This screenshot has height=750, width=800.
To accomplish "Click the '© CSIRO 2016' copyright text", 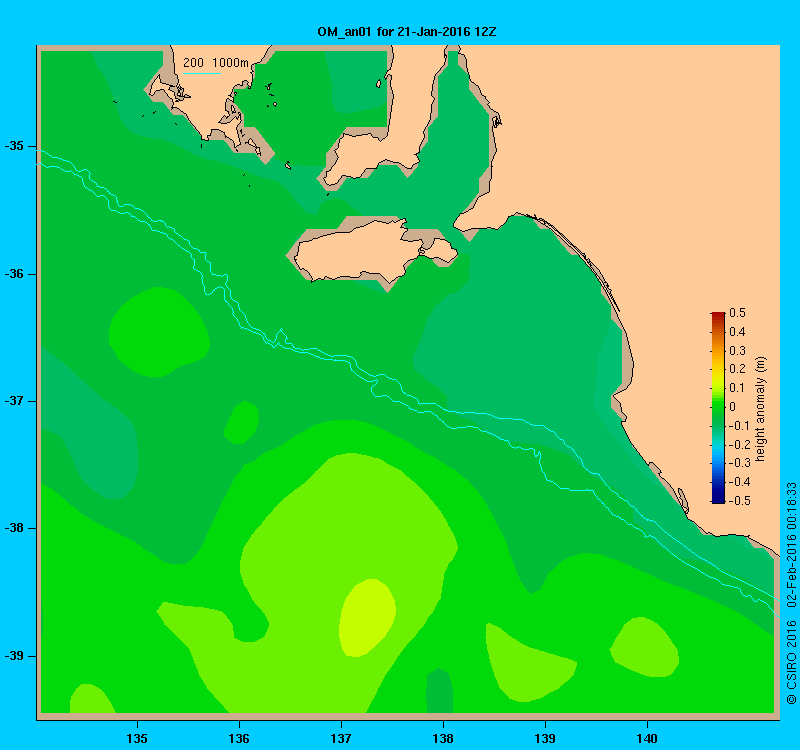I will click(792, 662).
